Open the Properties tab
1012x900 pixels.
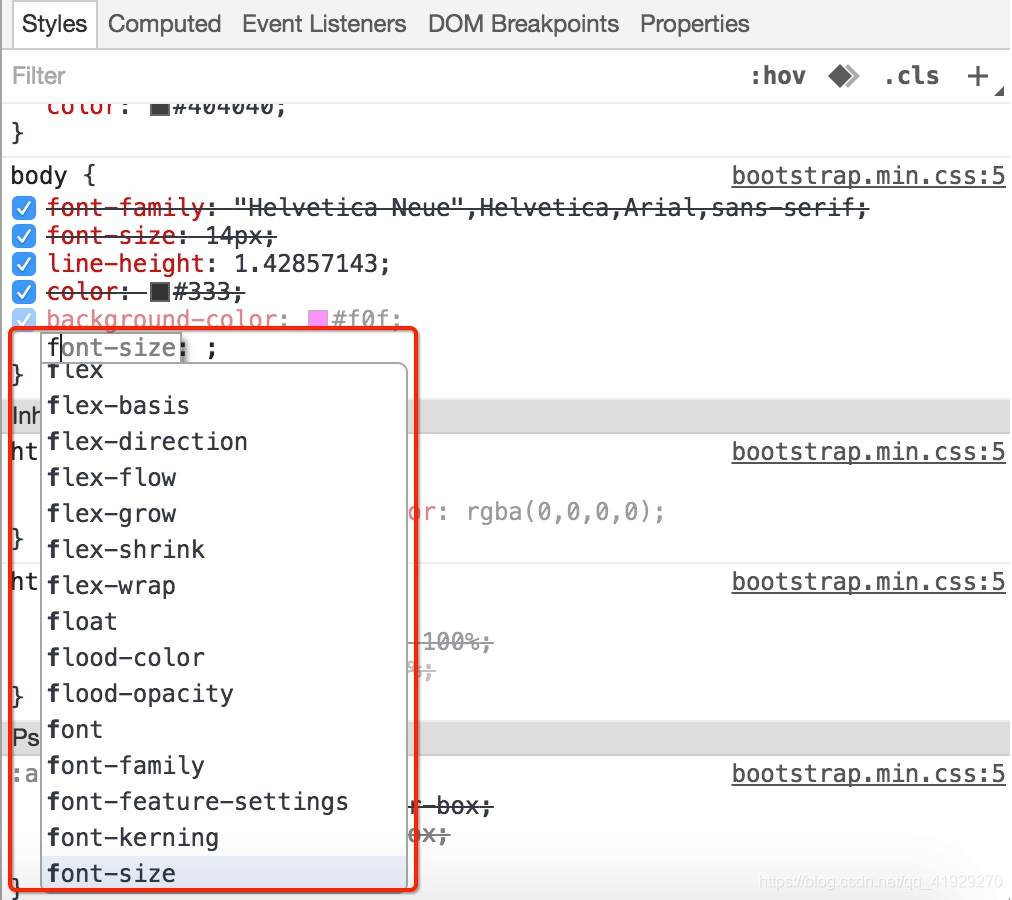tap(694, 25)
